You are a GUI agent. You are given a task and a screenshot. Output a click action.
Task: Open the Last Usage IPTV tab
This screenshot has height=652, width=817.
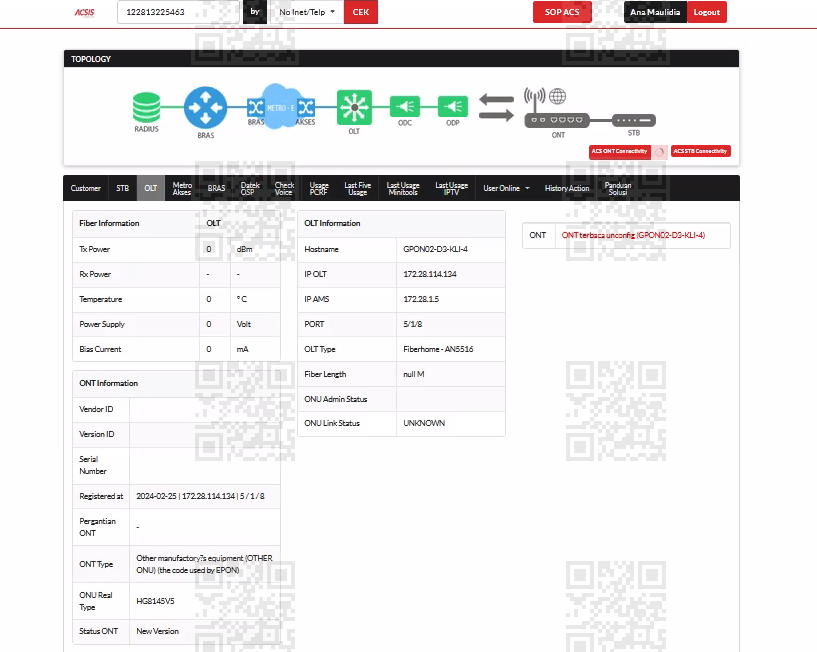point(451,188)
